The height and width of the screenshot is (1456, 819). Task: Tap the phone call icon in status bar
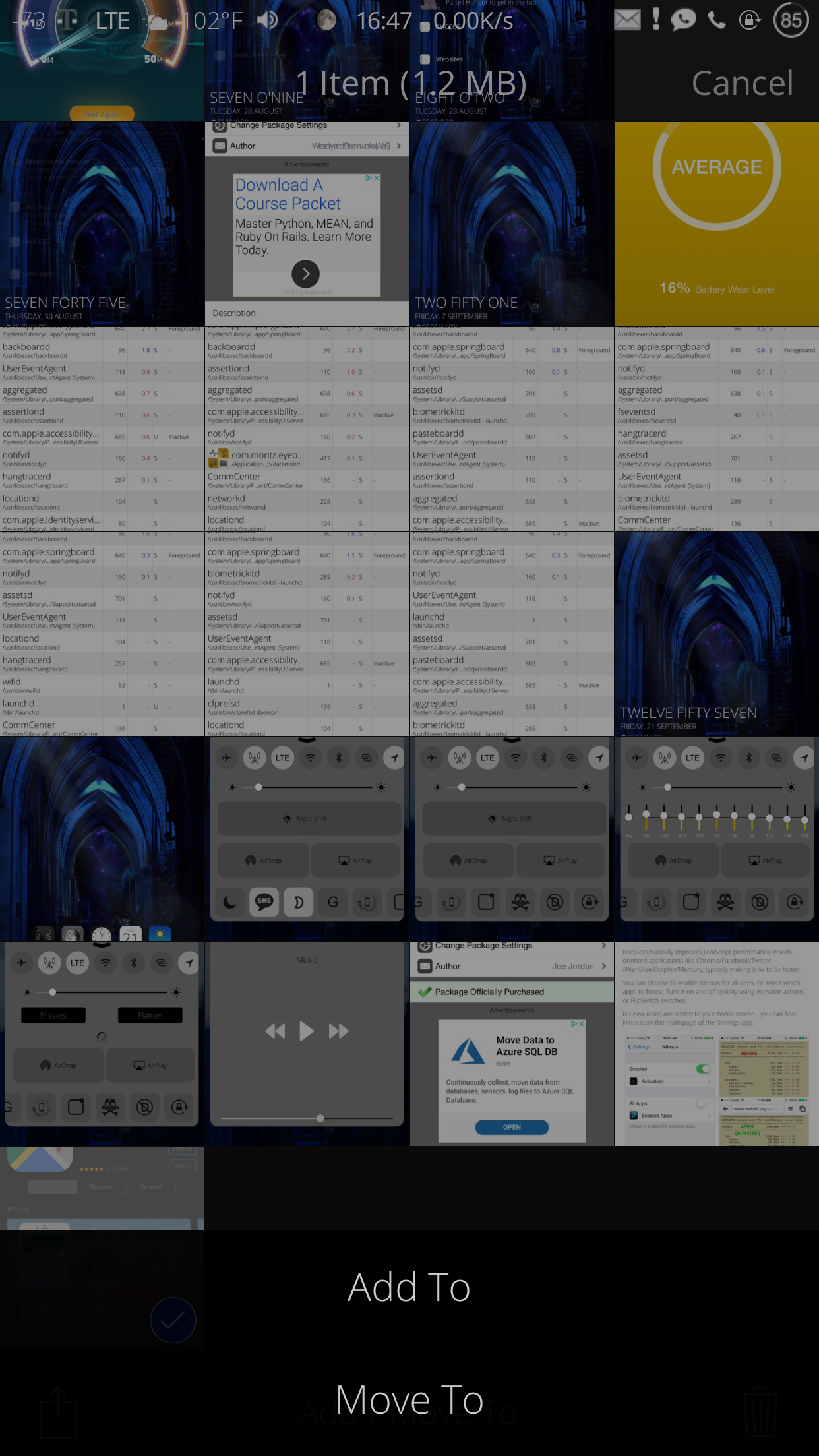point(717,20)
